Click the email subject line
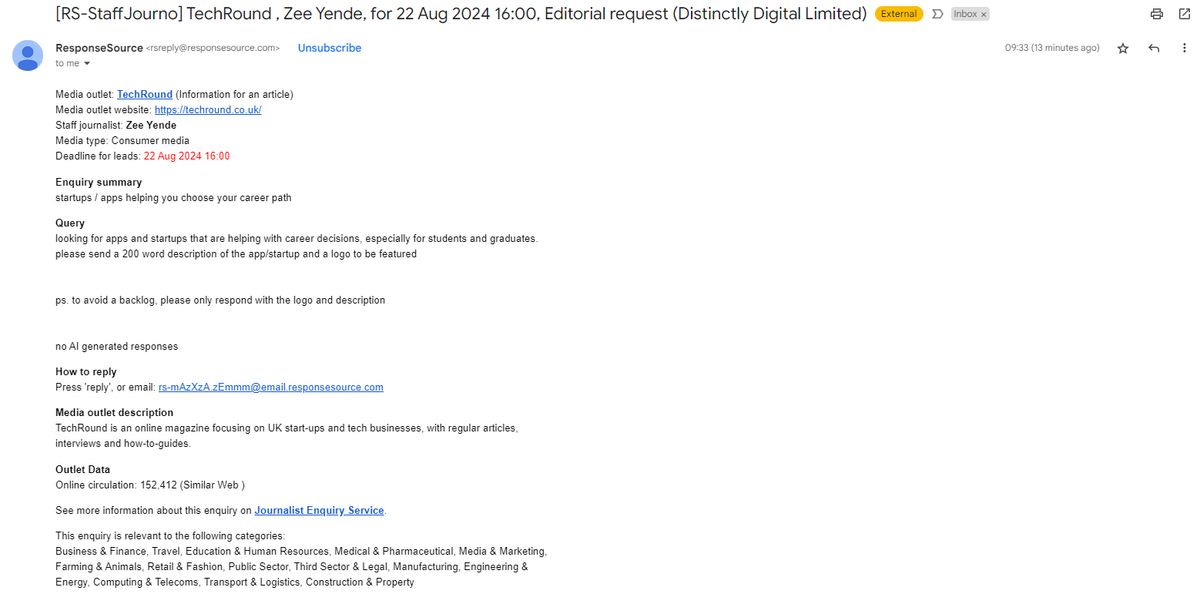Image resolution: width=1200 pixels, height=594 pixels. point(461,14)
